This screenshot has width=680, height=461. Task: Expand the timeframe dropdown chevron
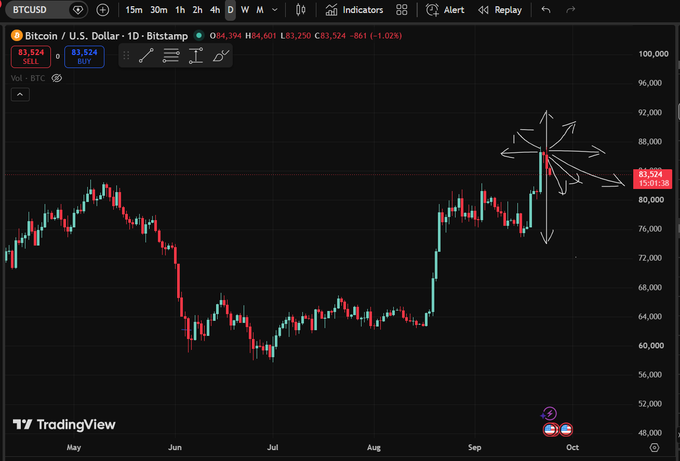[275, 10]
